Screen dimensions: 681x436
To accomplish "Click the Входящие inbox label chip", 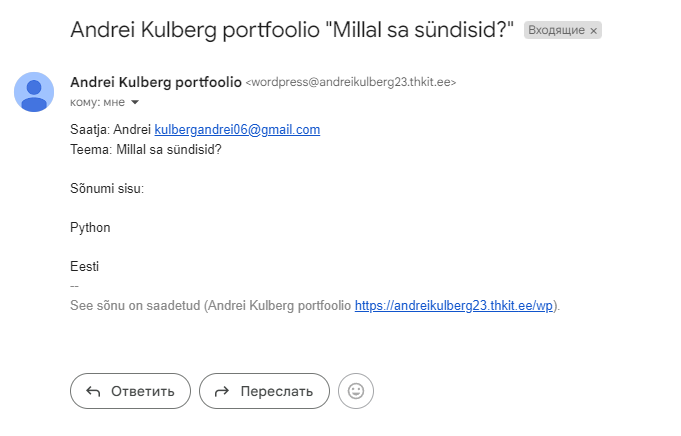I will point(556,31).
